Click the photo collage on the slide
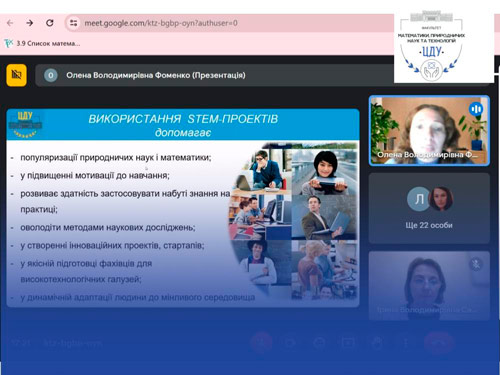This screenshot has height=375, width=500. 293,221
